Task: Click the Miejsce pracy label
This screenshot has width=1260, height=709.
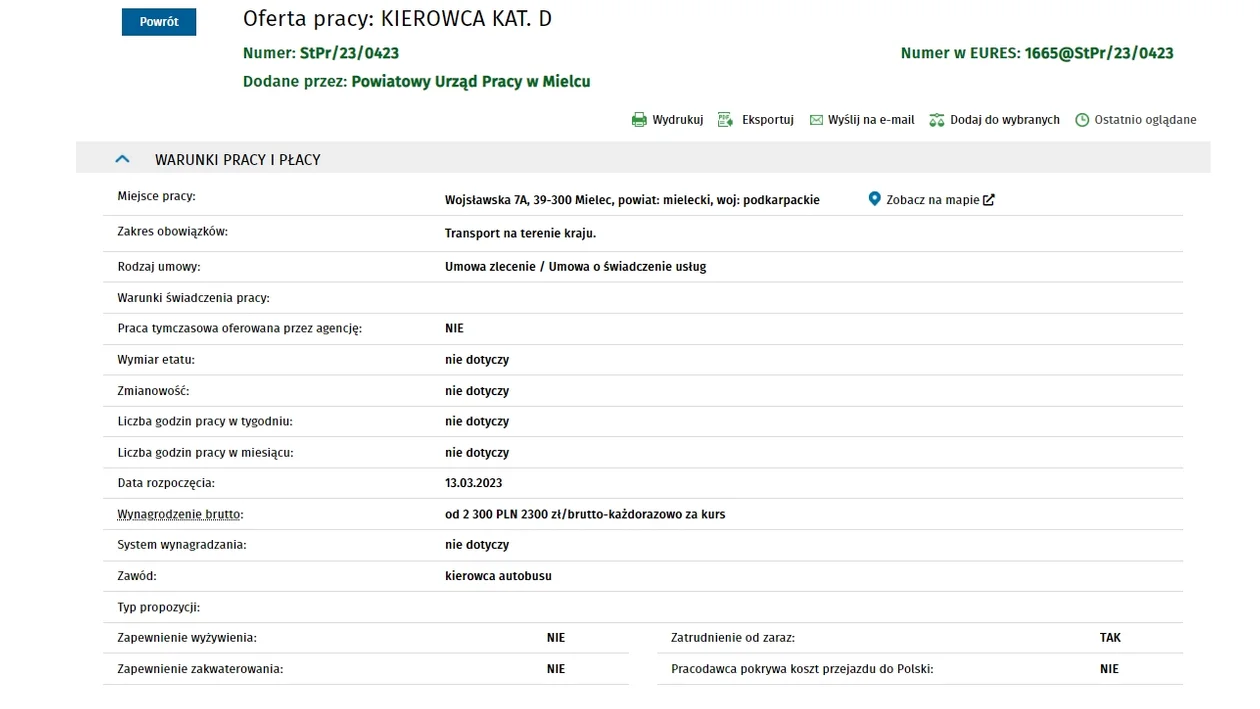Action: [156, 196]
